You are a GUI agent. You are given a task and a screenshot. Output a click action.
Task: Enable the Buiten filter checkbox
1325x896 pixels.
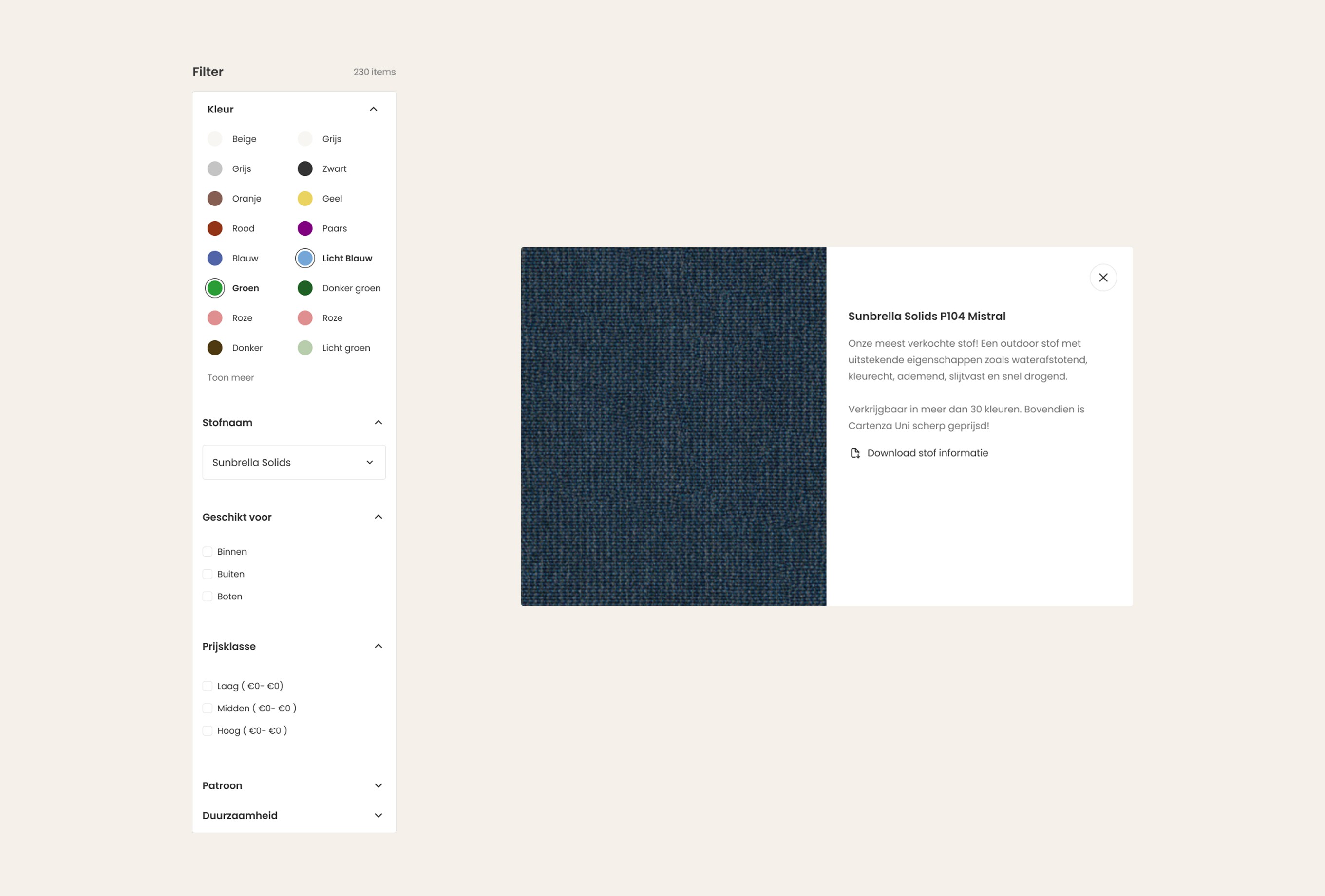[x=208, y=574]
